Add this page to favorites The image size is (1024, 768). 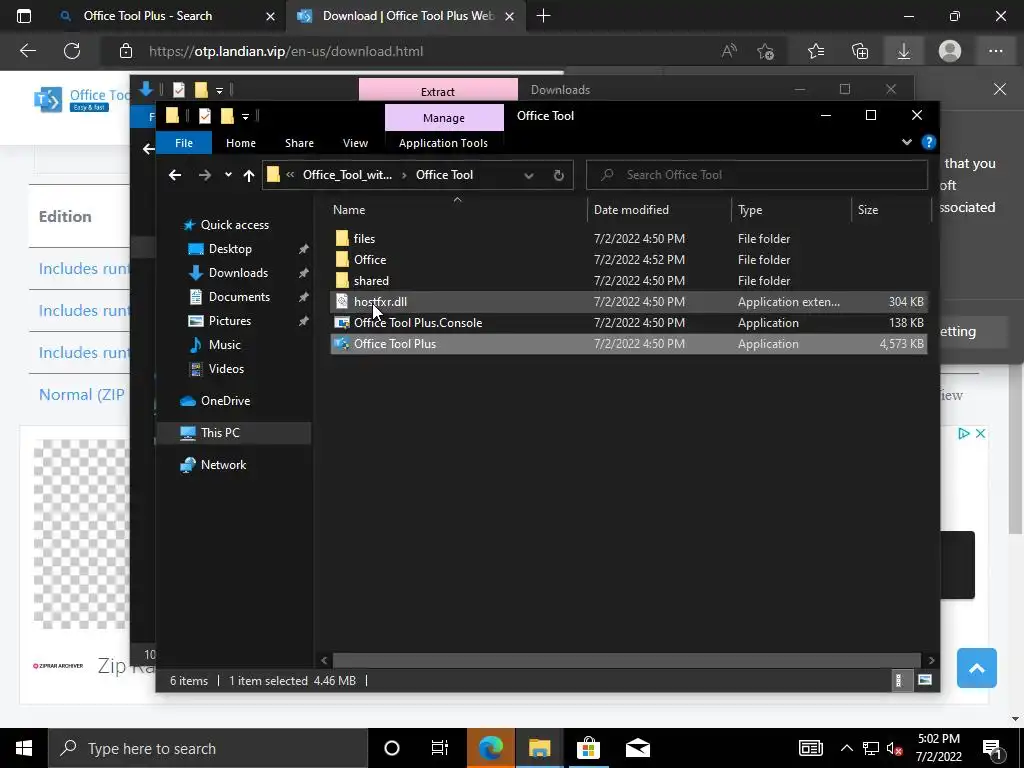pyautogui.click(x=765, y=51)
